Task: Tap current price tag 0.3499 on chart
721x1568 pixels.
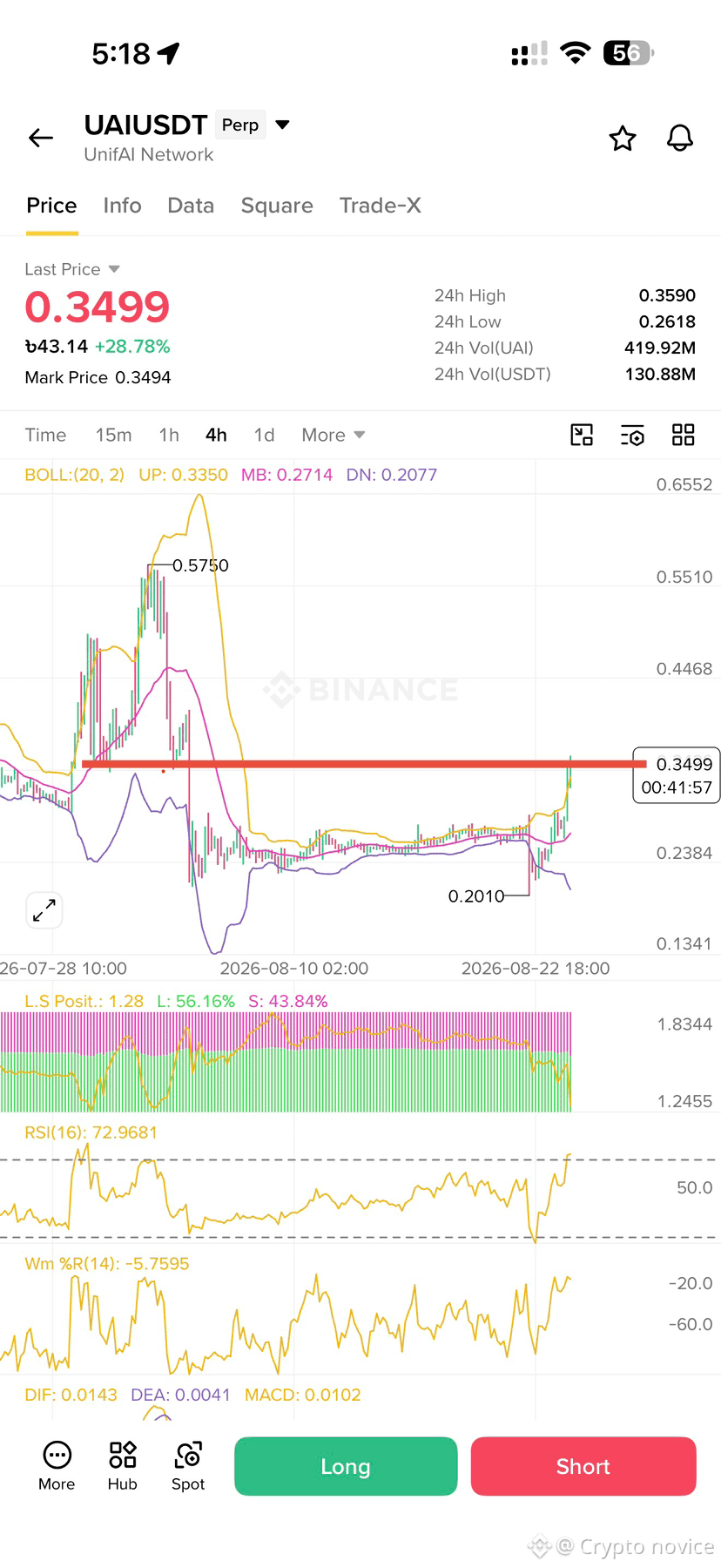Action: [676, 775]
